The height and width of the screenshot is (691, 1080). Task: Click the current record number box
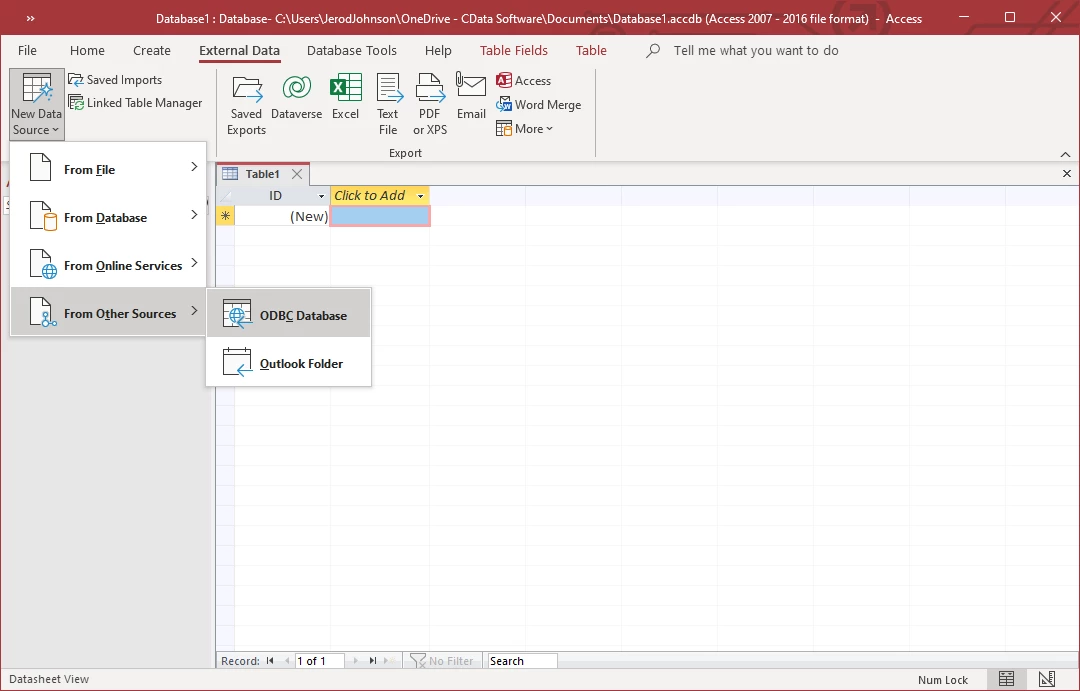point(320,661)
